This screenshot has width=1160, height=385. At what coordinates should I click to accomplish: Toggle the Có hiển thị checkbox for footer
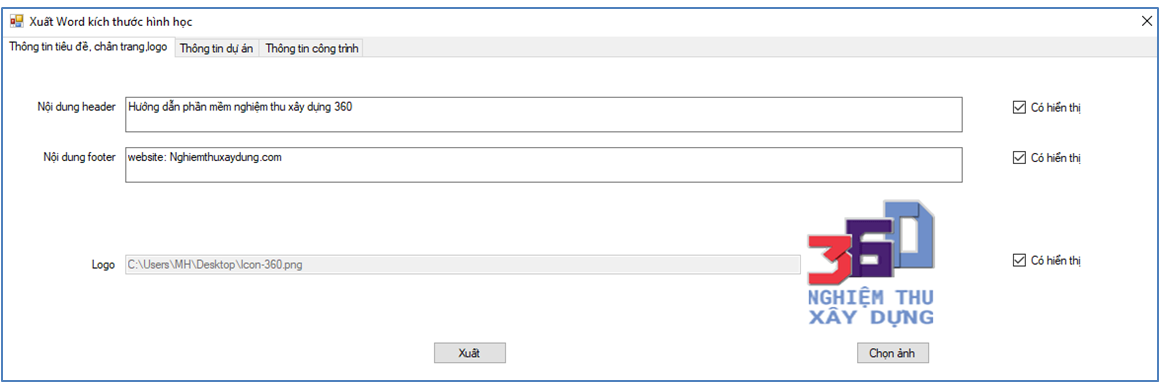tap(1019, 158)
